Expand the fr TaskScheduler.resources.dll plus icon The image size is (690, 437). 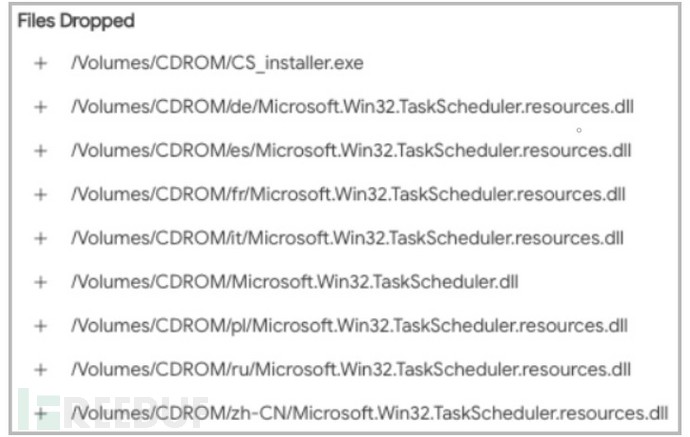[x=41, y=194]
